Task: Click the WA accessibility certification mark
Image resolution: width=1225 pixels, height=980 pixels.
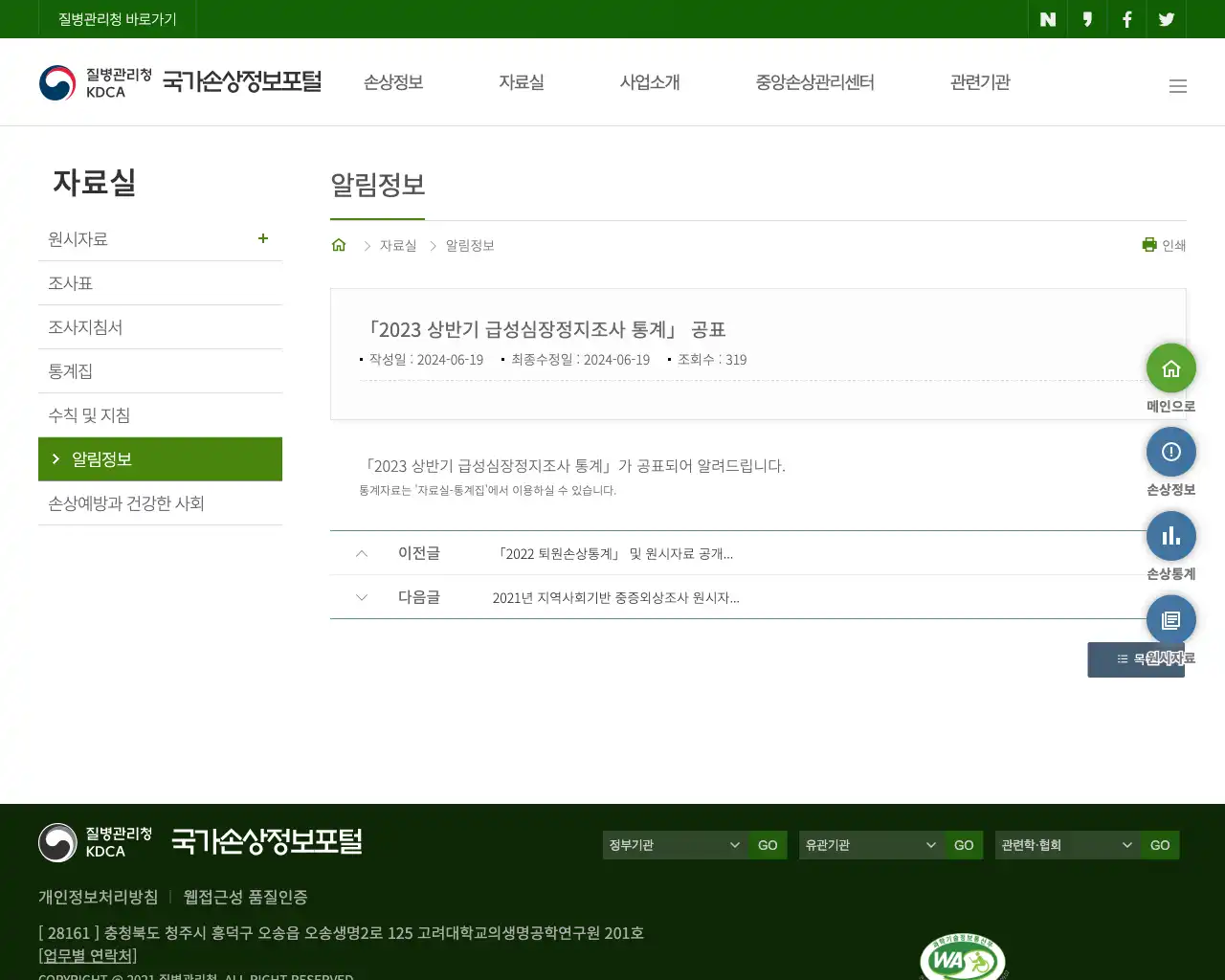Action: click(x=963, y=957)
